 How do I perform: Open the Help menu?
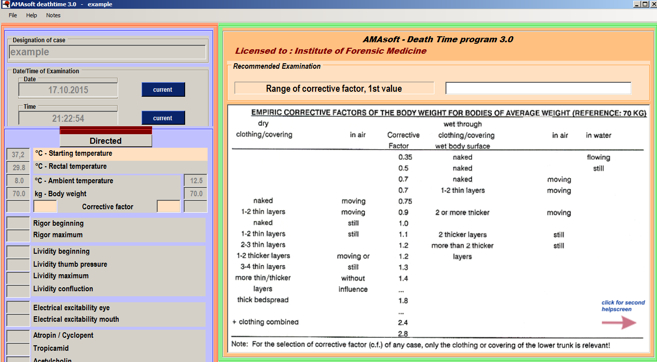[31, 15]
